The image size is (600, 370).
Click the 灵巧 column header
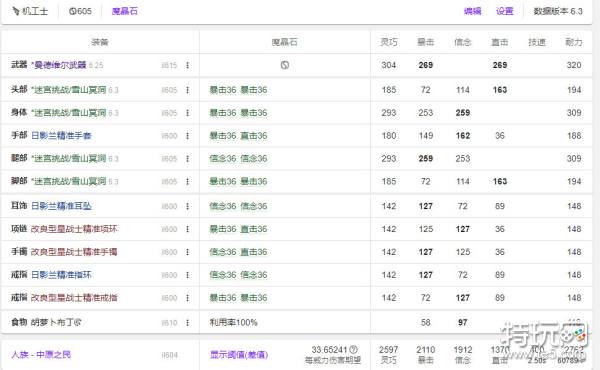(389, 42)
